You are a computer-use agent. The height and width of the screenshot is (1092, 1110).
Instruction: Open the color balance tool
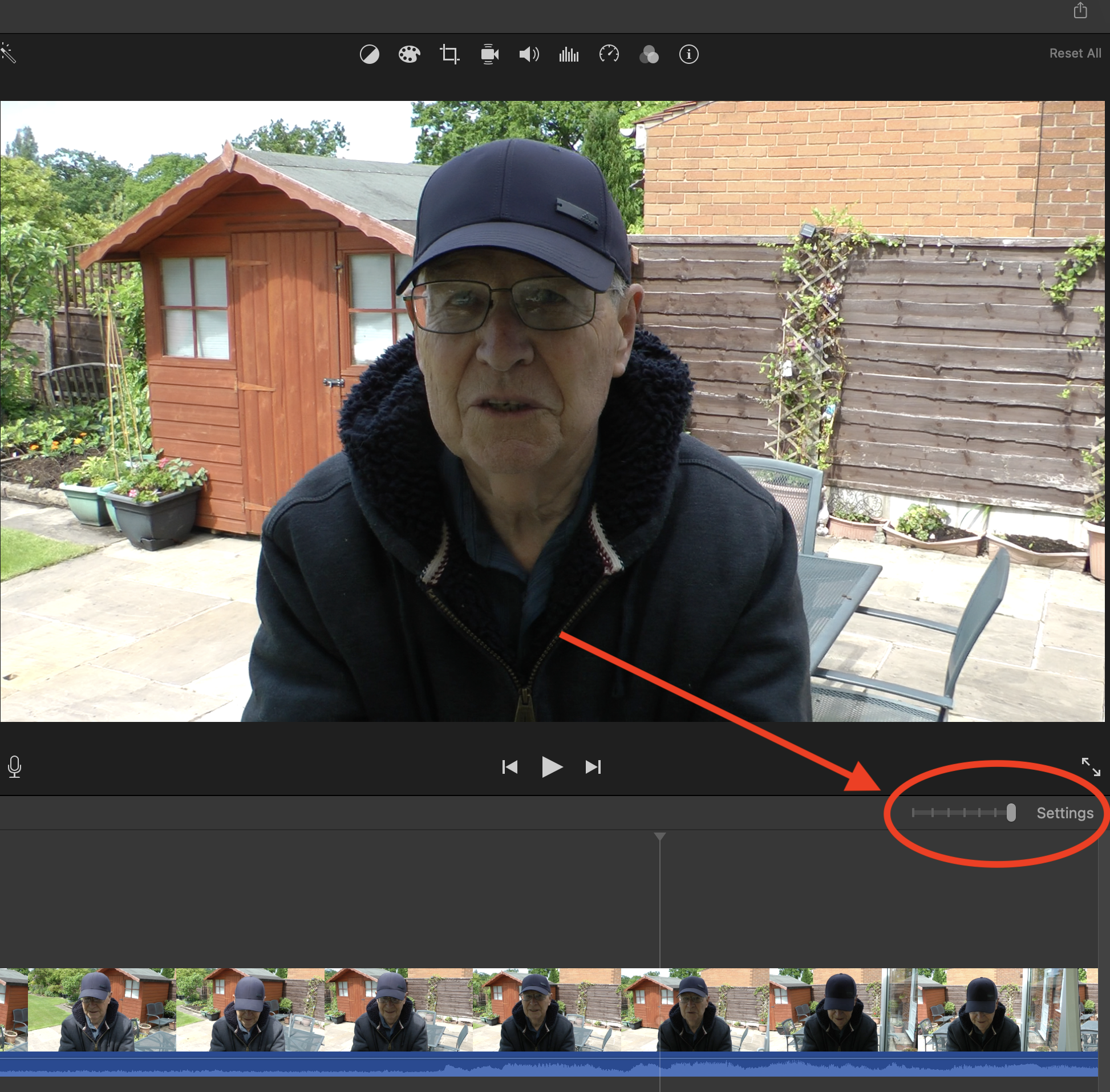click(370, 55)
